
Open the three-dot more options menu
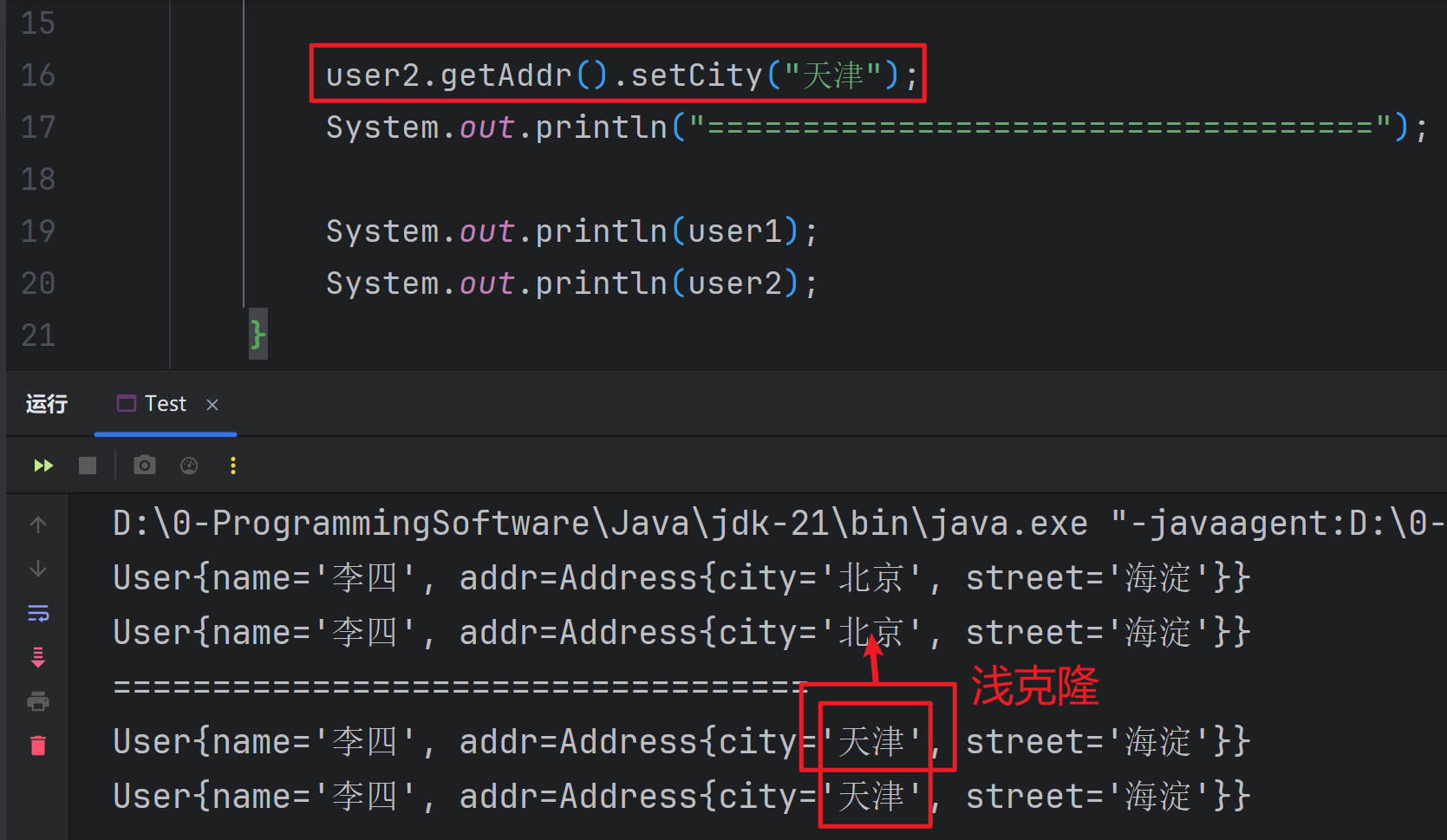[x=232, y=466]
